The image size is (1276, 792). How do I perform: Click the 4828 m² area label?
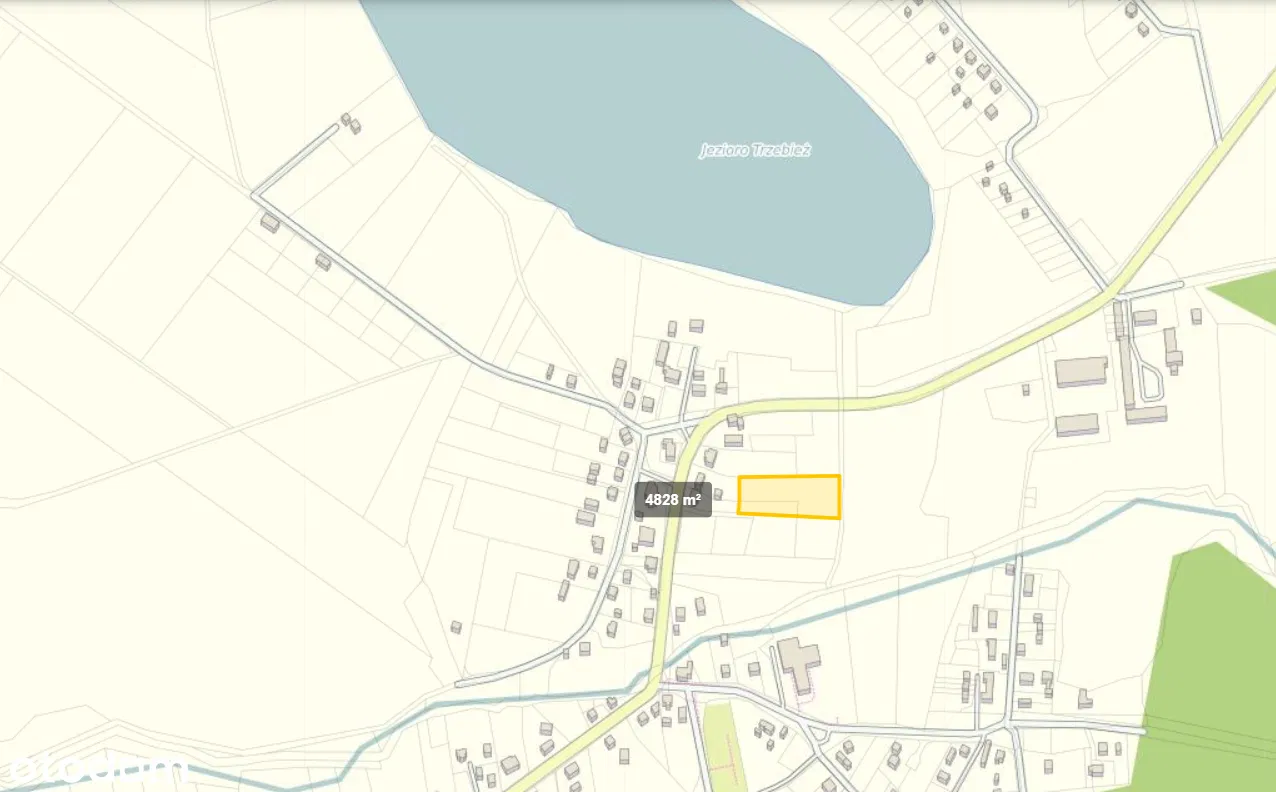(673, 499)
